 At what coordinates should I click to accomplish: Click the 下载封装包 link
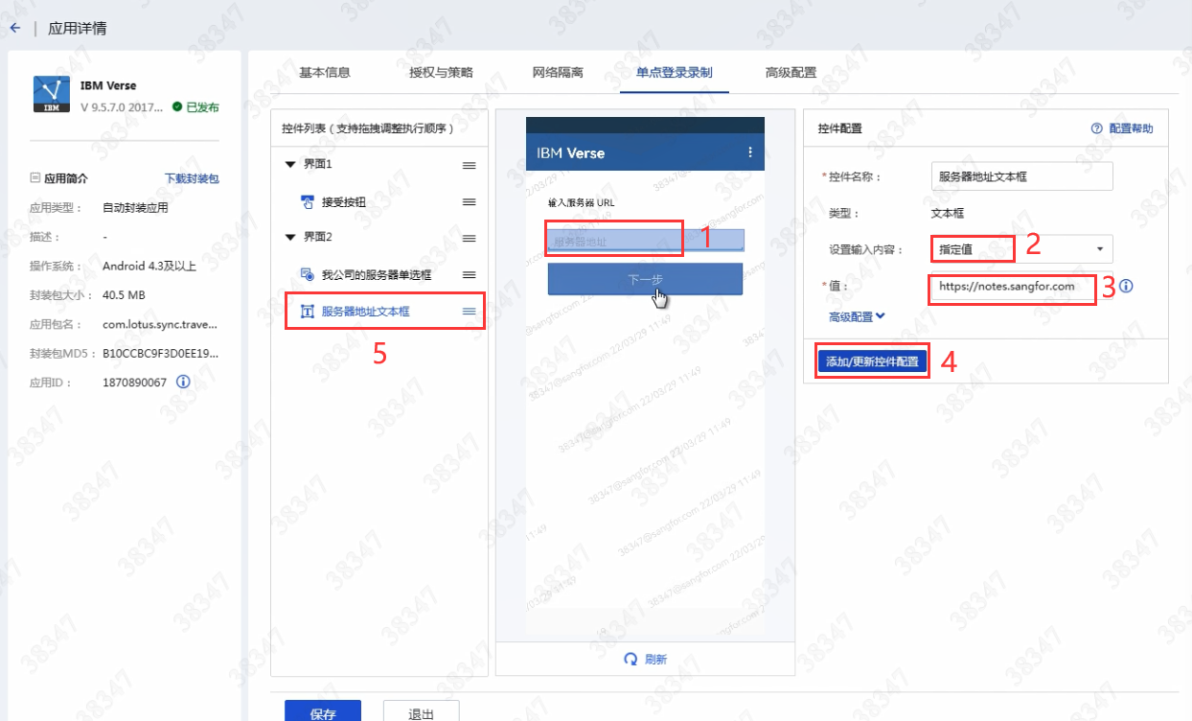pos(191,179)
